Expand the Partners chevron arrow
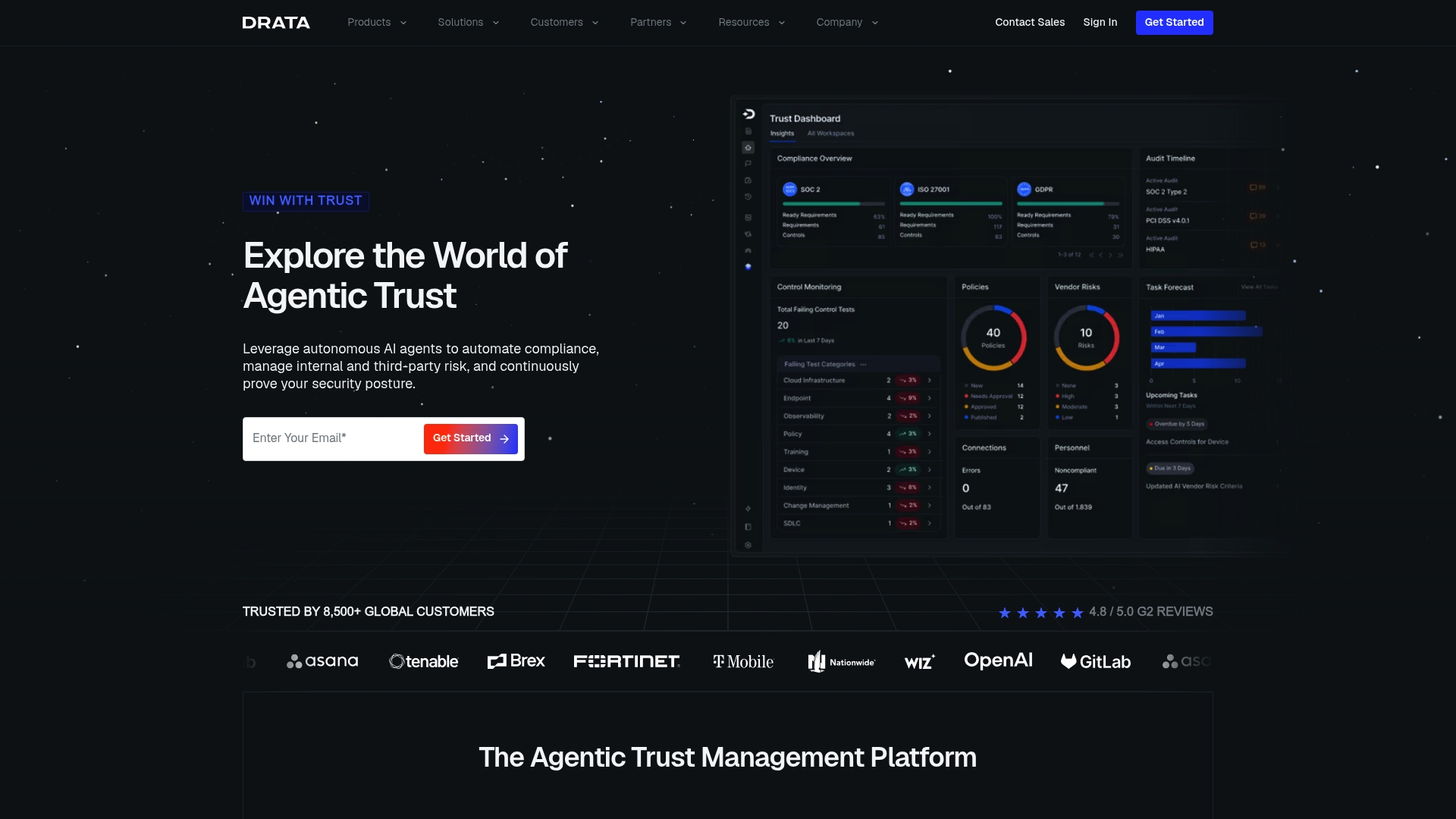The width and height of the screenshot is (1456, 819). tap(683, 23)
